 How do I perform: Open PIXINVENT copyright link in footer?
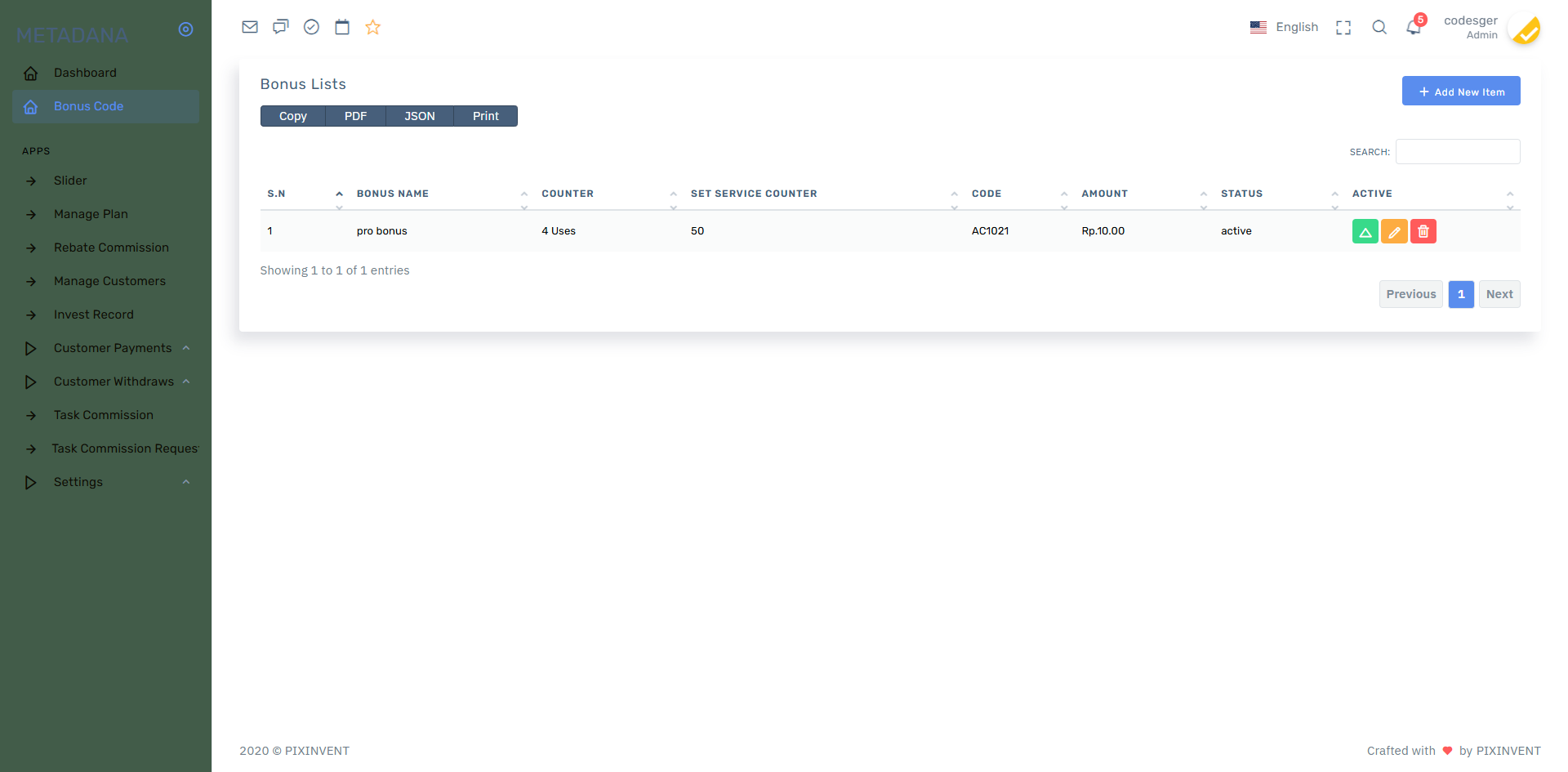317,751
